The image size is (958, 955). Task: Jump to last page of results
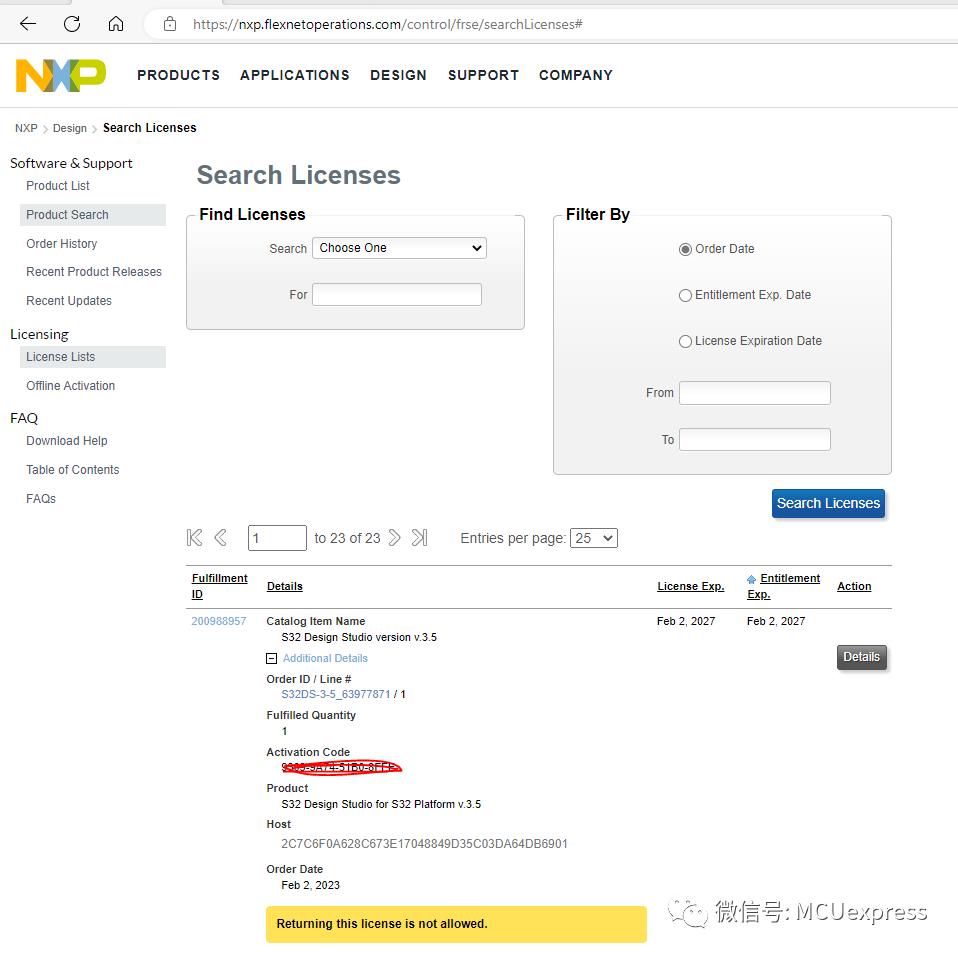(420, 538)
